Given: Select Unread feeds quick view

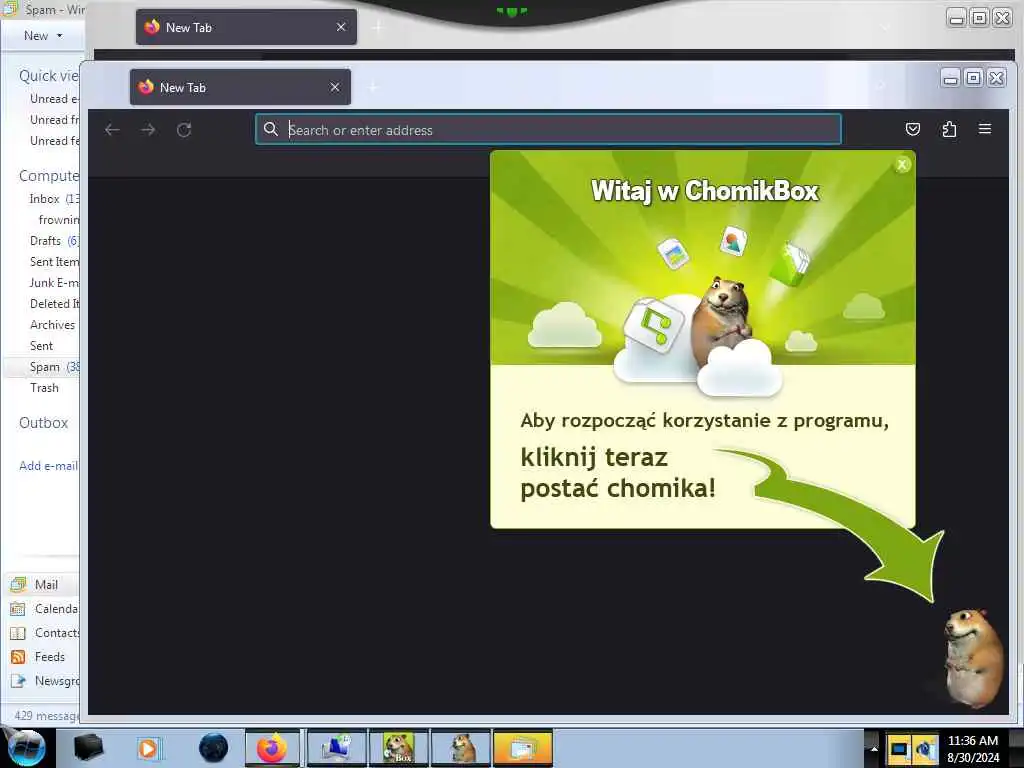Looking at the screenshot, I should coord(54,140).
